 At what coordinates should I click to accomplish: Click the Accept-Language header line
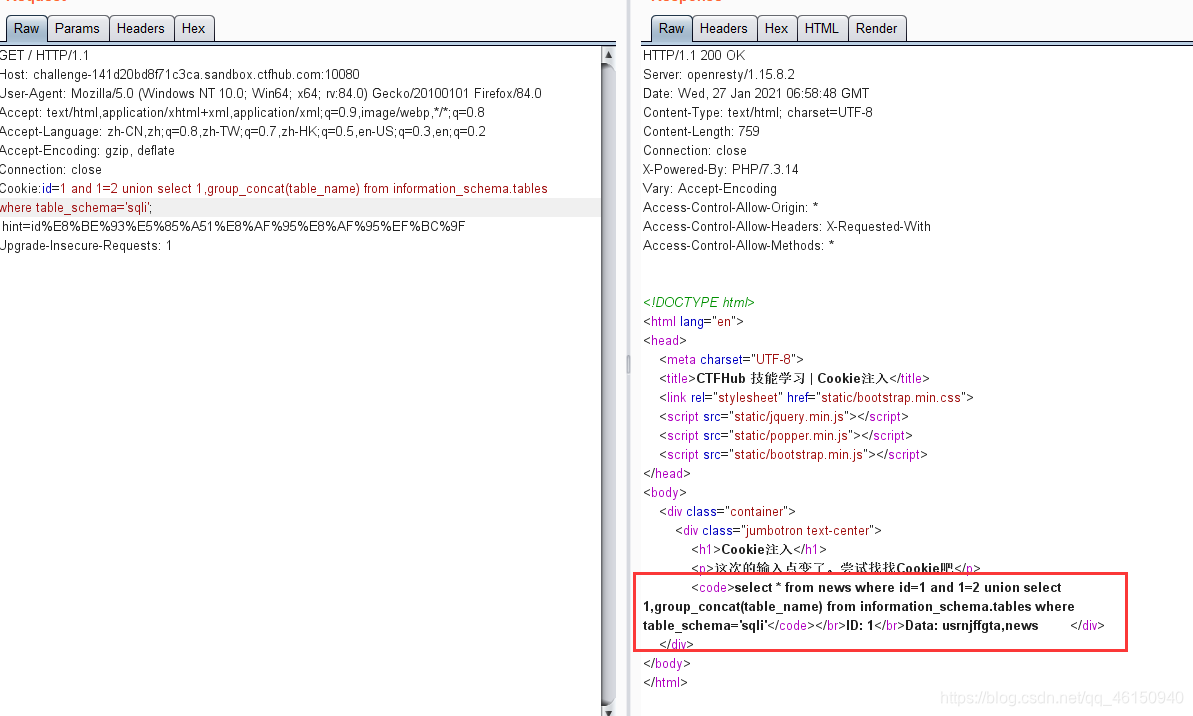coord(243,132)
